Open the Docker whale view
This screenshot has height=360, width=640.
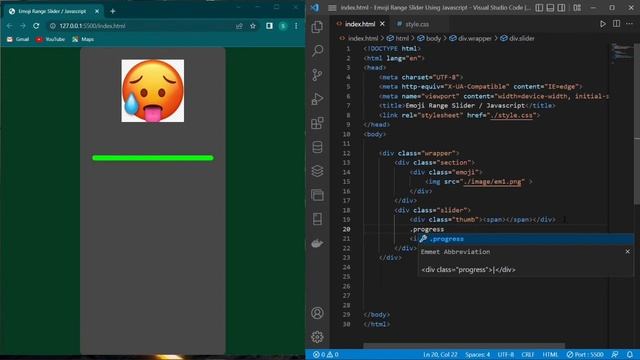[x=318, y=243]
